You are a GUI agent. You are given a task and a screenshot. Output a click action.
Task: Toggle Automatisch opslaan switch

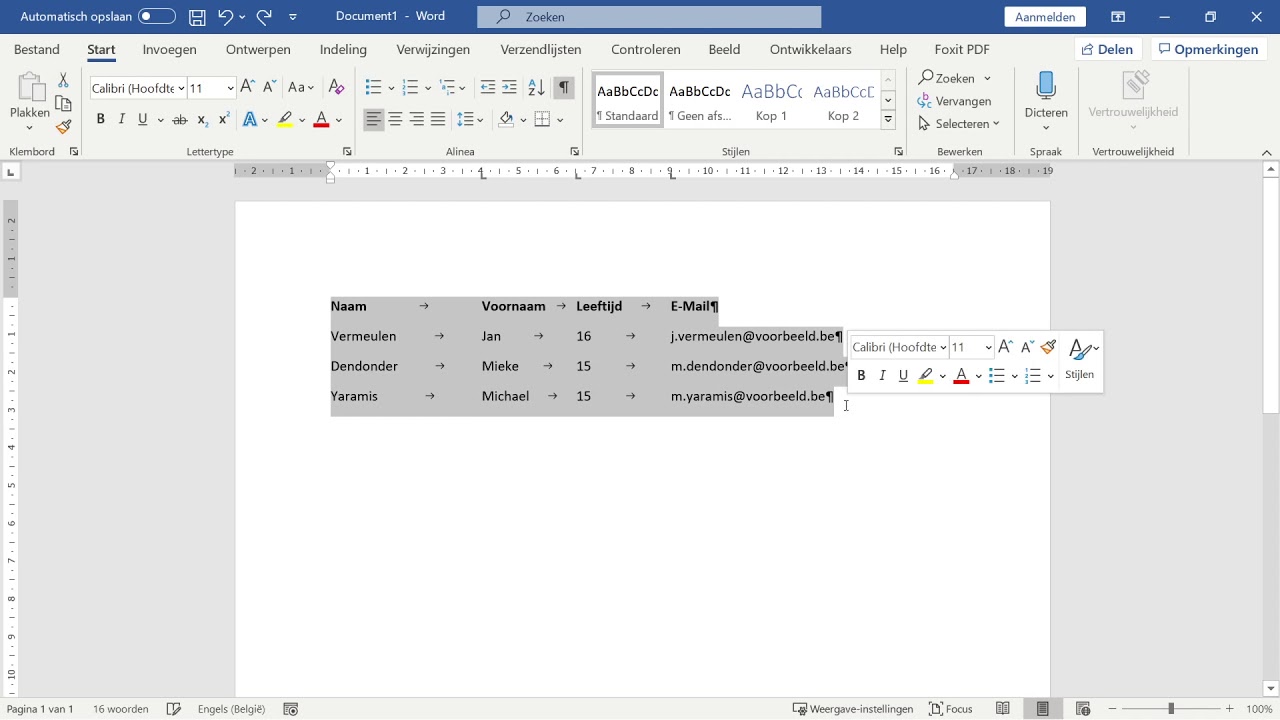[157, 17]
